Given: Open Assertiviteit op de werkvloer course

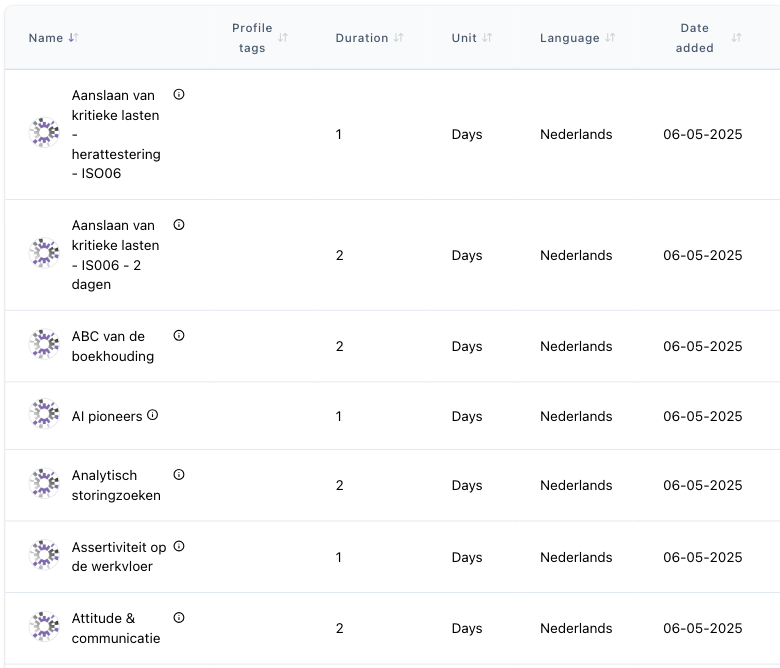Looking at the screenshot, I should pyautogui.click(x=119, y=557).
